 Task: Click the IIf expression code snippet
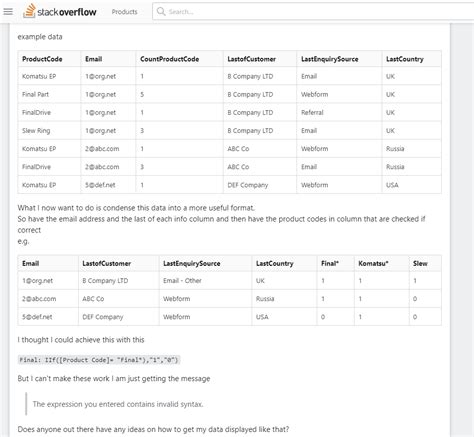point(99,360)
